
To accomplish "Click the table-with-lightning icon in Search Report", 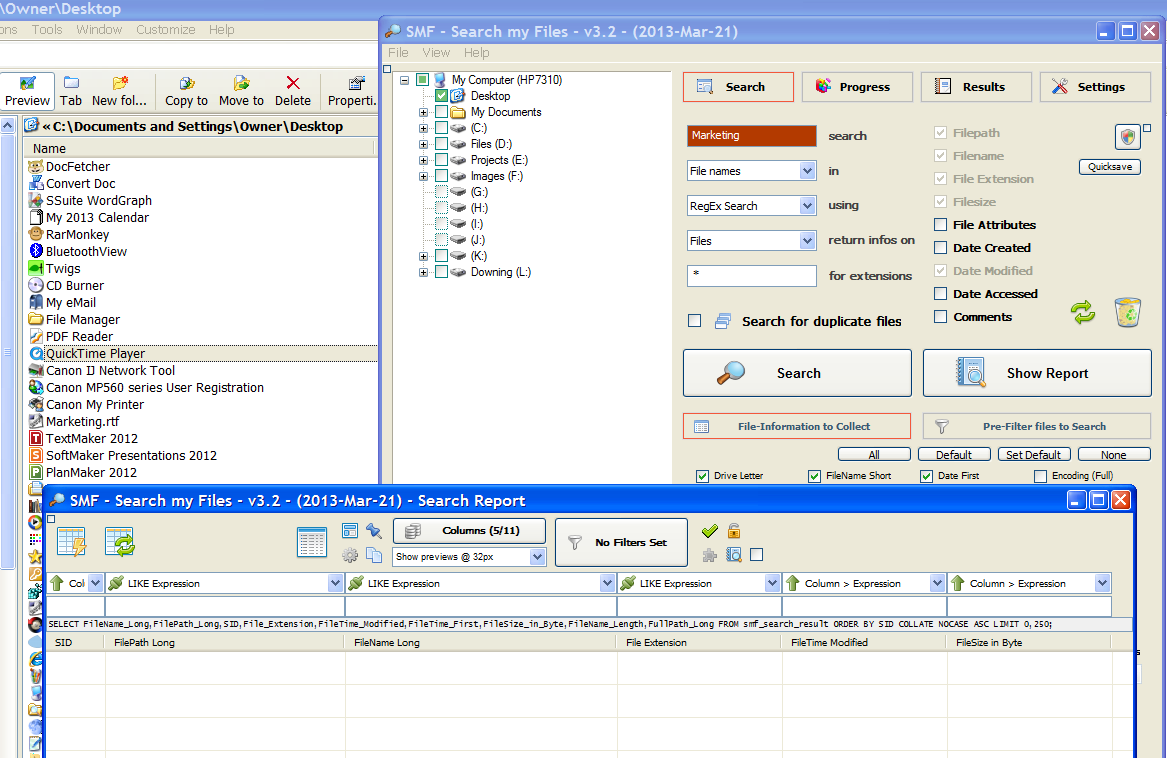I will [71, 542].
